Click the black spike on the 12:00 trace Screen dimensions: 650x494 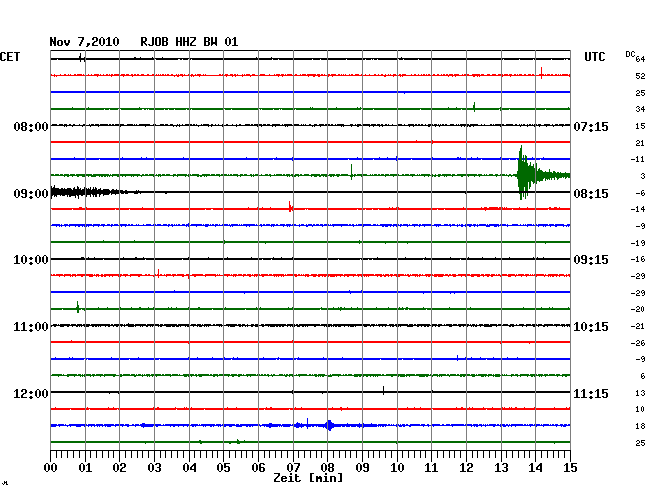(383, 390)
